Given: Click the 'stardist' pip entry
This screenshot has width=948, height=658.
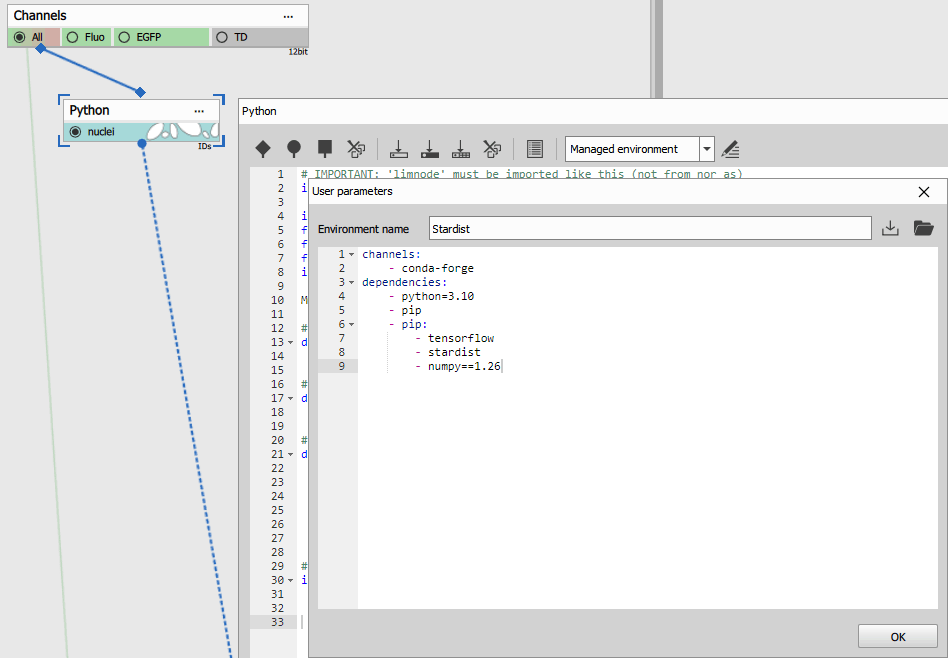Looking at the screenshot, I should pyautogui.click(x=454, y=352).
